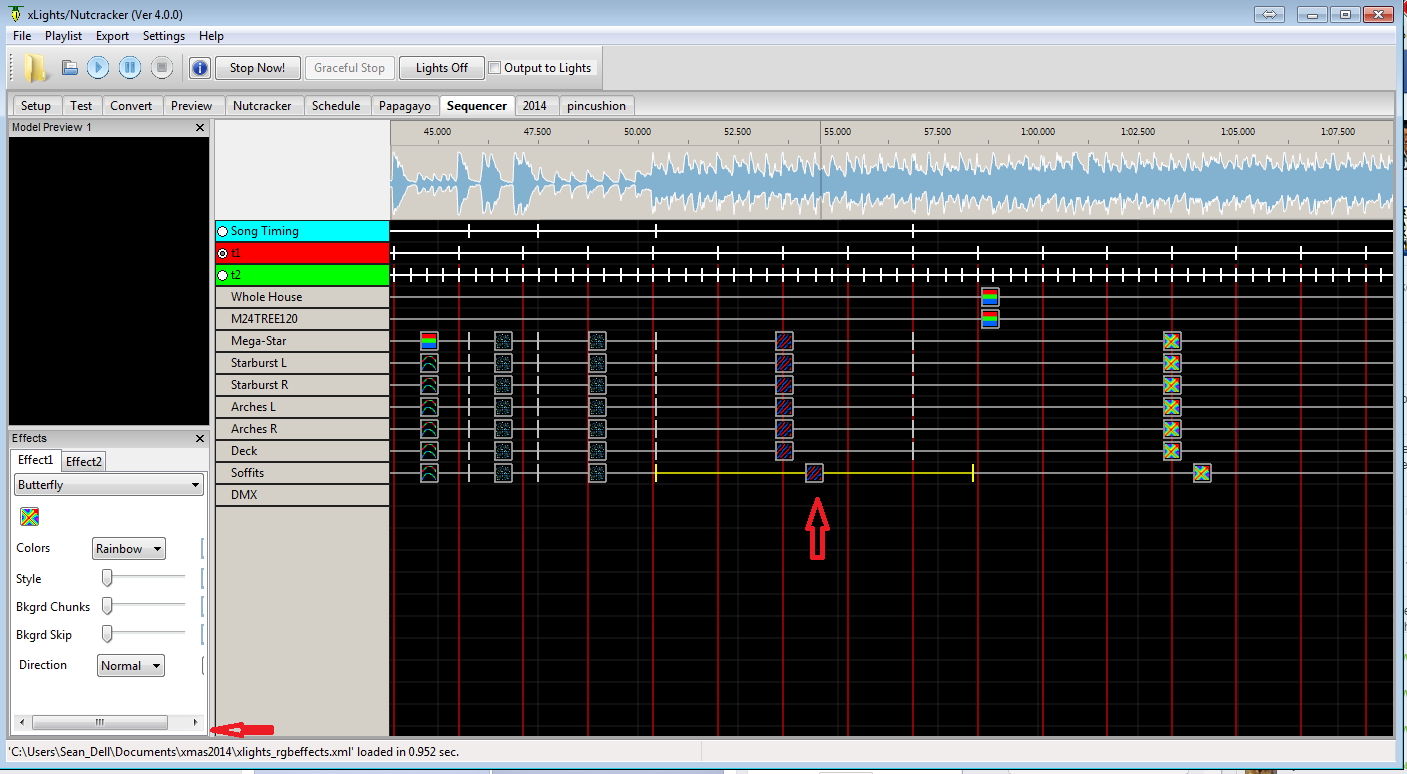Open the Direction Normal dropdown

point(131,666)
